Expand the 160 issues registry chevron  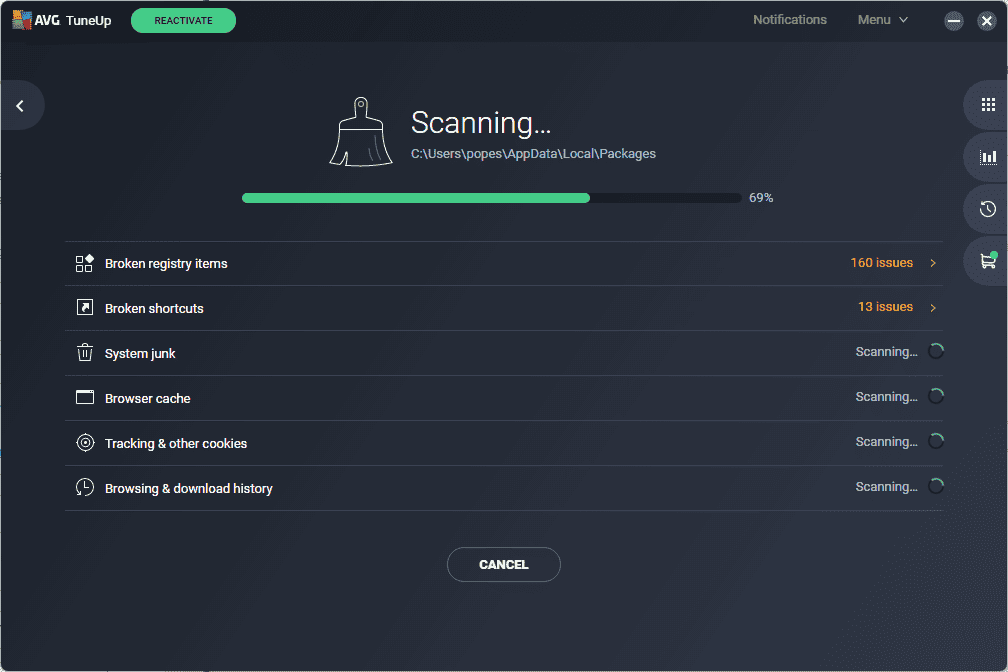tap(933, 263)
